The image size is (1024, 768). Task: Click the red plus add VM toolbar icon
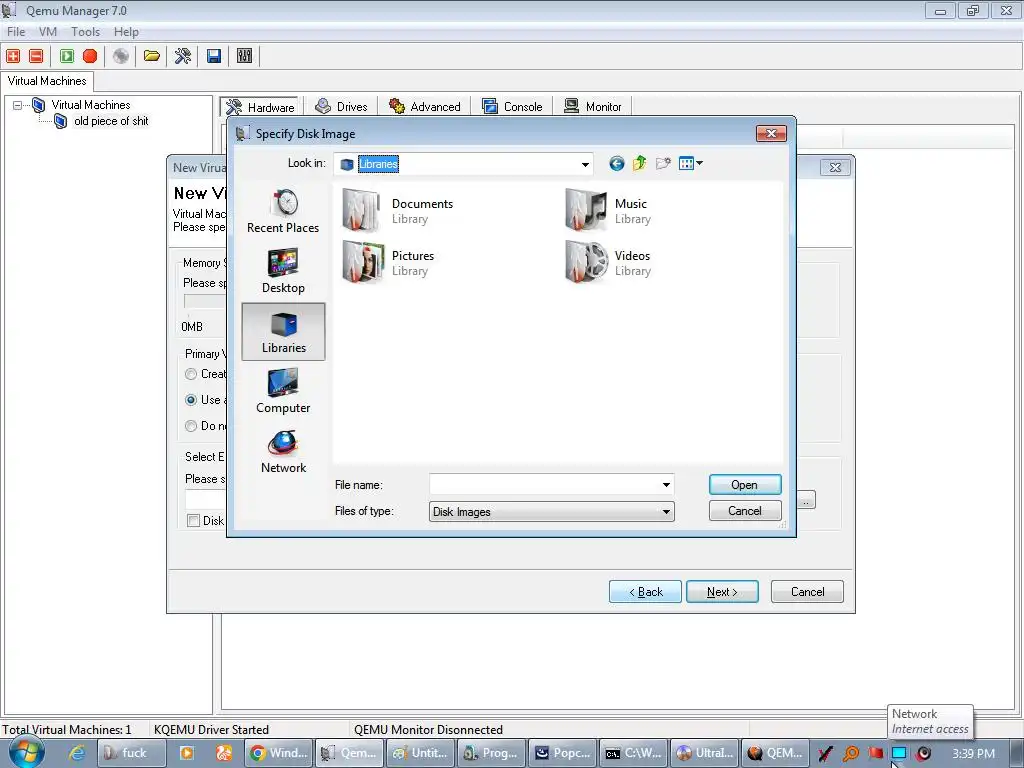[13, 56]
